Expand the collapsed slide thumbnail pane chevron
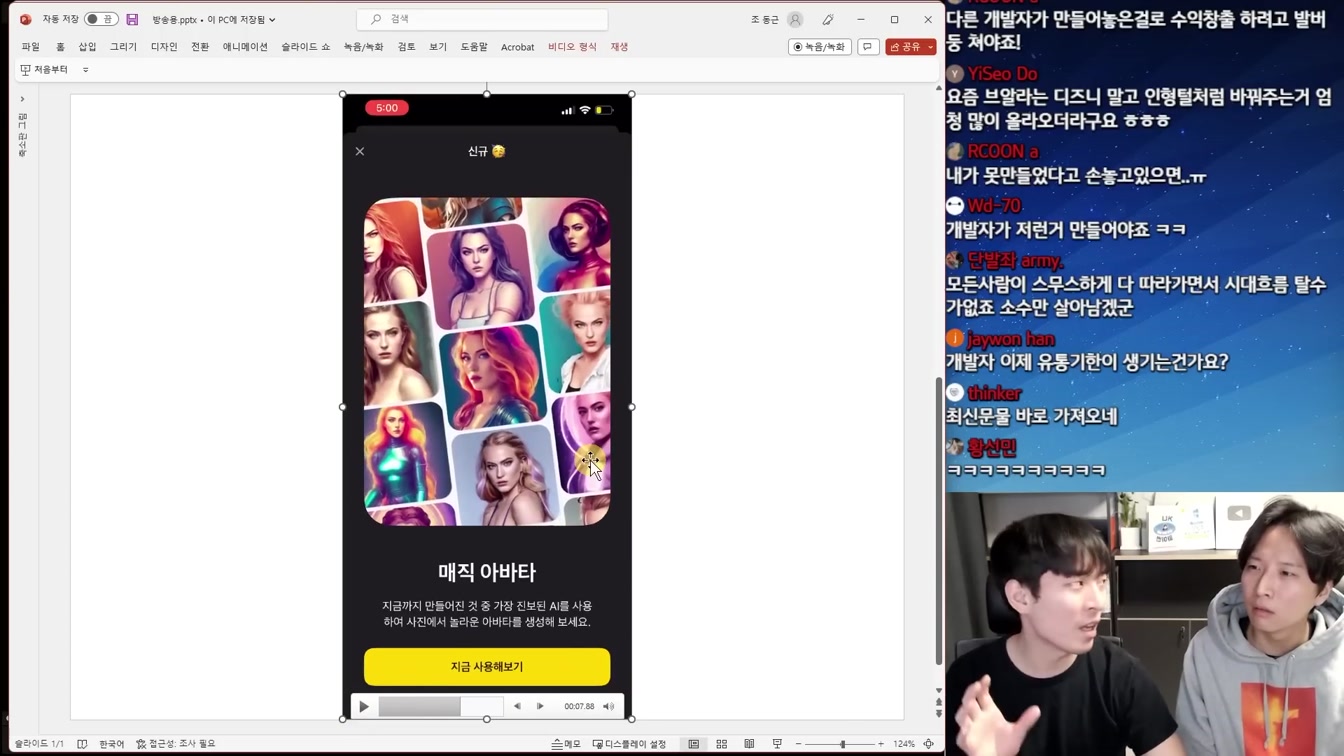Screen dimensions: 1344x756 pos(22,99)
